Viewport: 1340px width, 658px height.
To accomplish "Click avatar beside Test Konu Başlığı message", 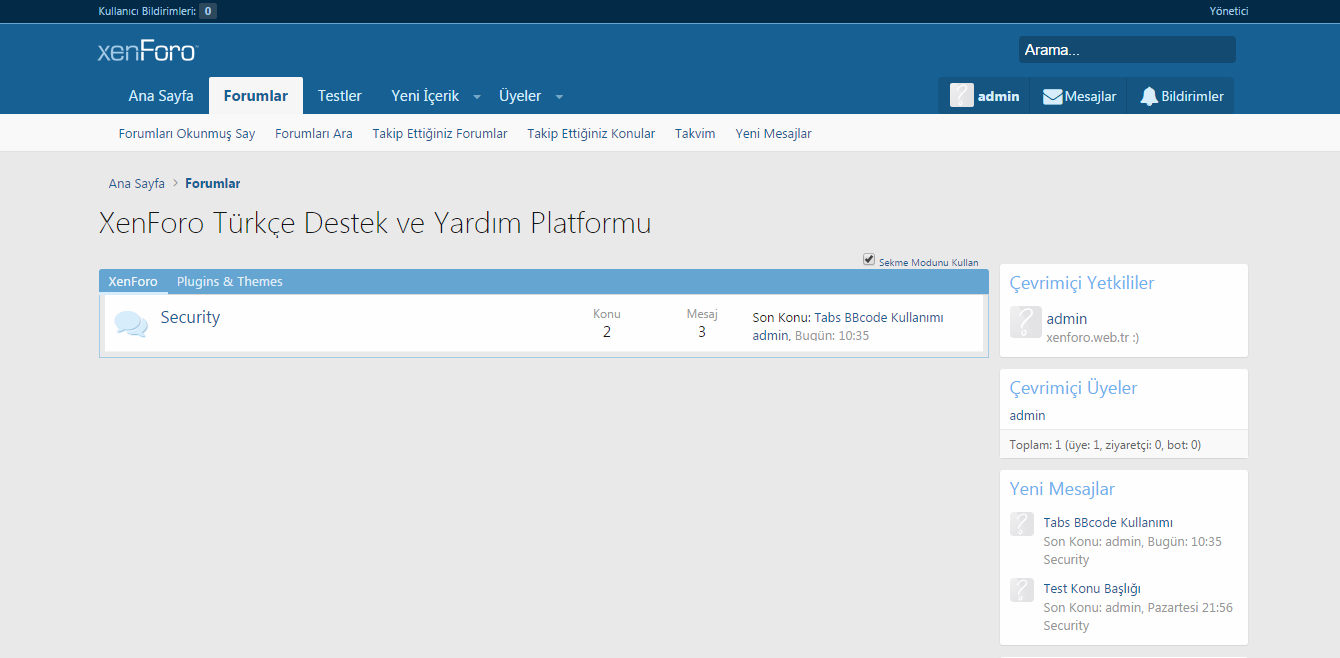I will point(1022,590).
